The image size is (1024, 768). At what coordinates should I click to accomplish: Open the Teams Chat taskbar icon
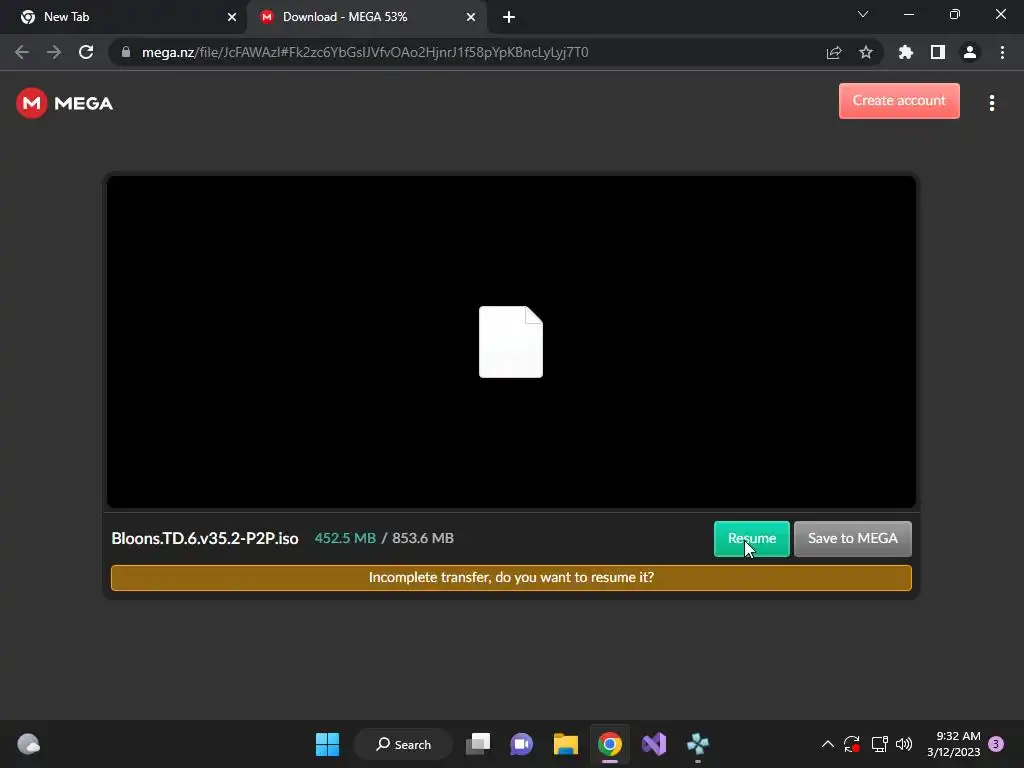click(522, 744)
